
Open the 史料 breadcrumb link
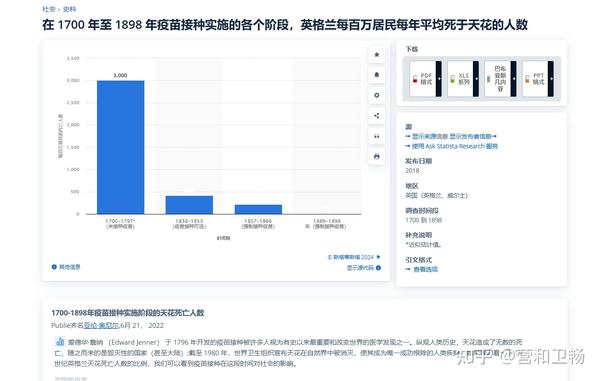click(69, 9)
